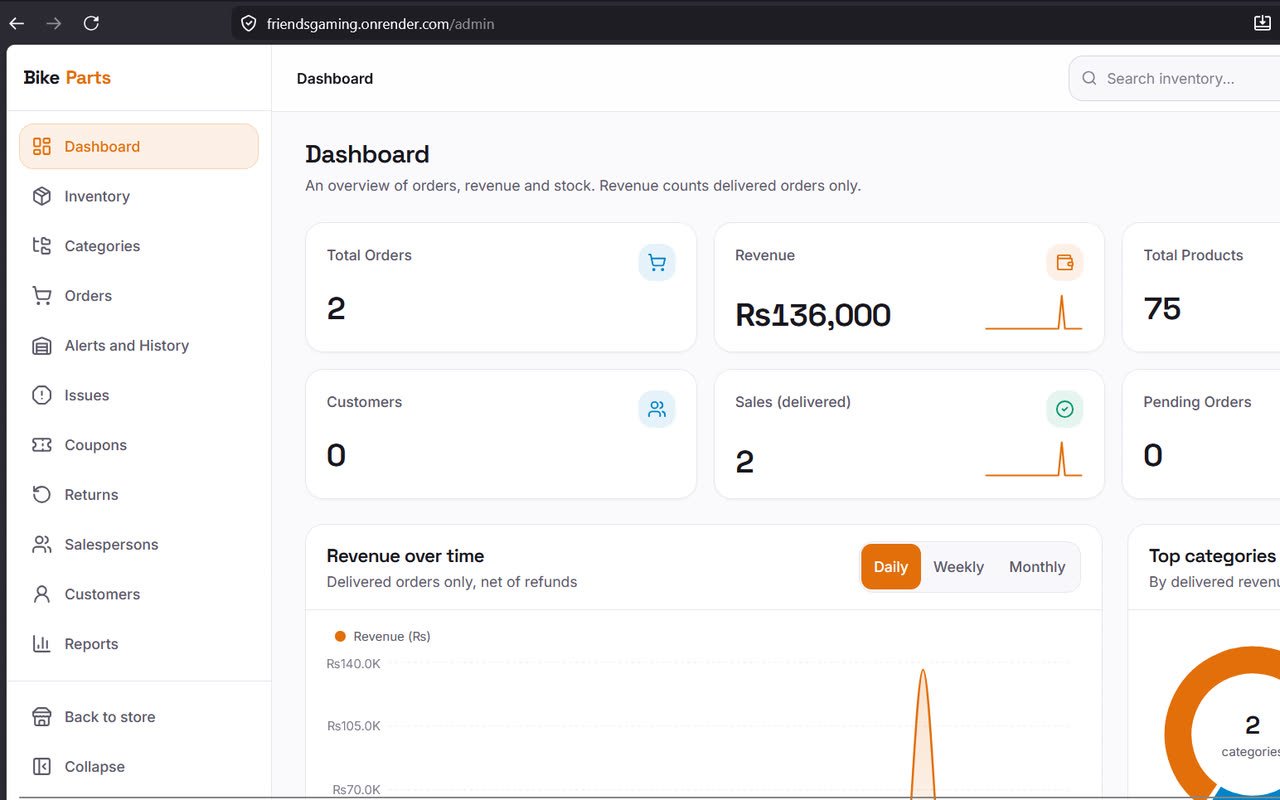Click the Back to store shop icon
The image size is (1280, 800).
(42, 717)
